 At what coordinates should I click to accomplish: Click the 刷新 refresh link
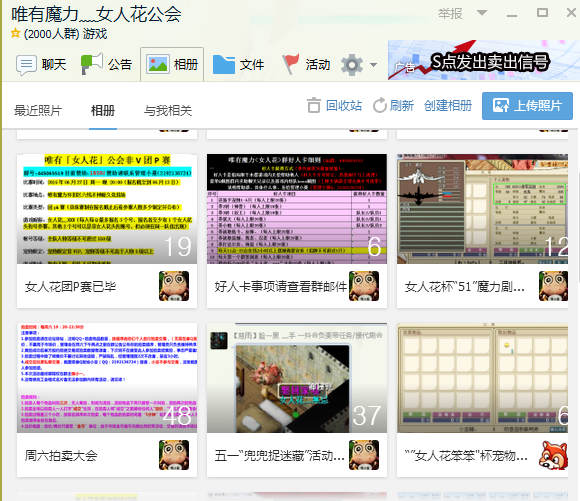401,105
